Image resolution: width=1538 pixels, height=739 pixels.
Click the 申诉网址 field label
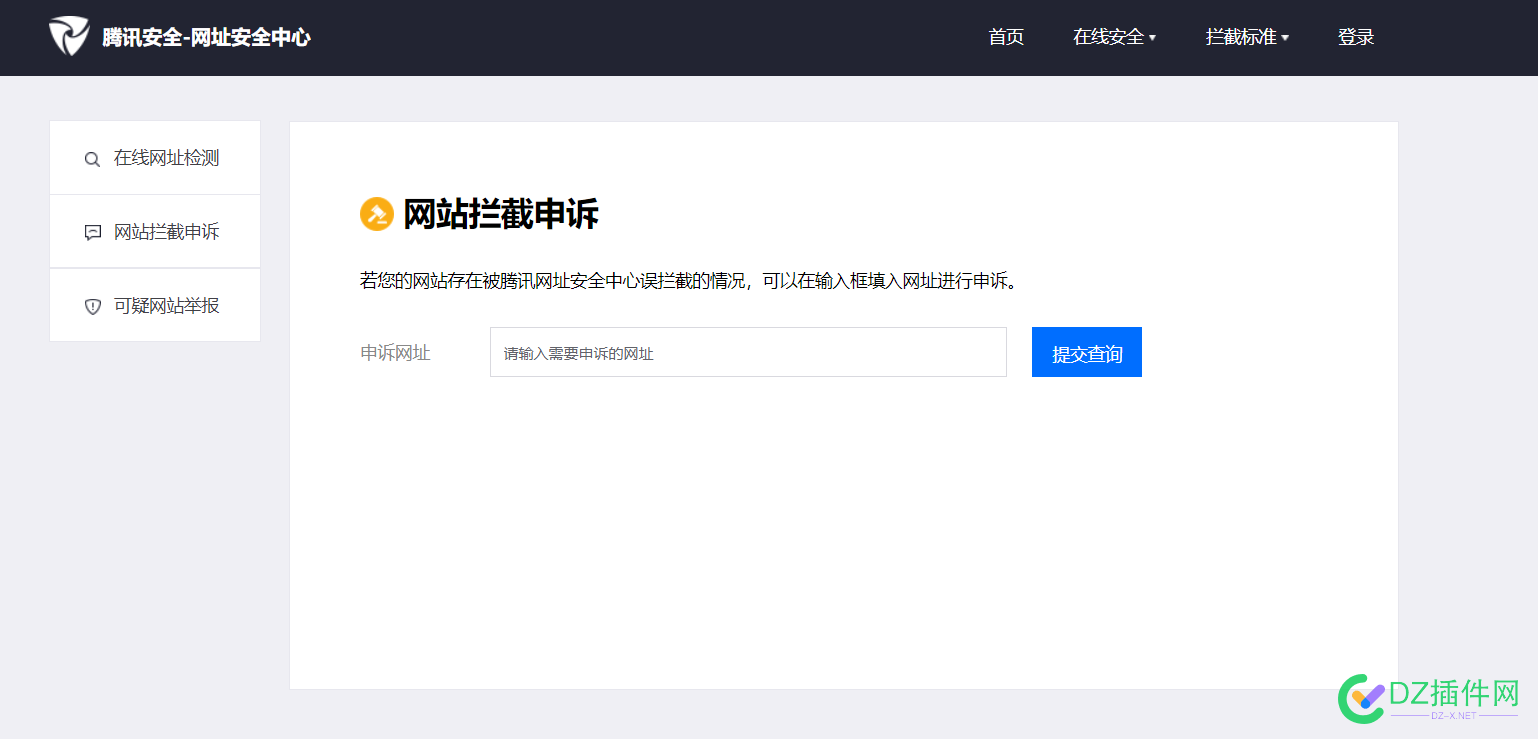click(x=395, y=353)
